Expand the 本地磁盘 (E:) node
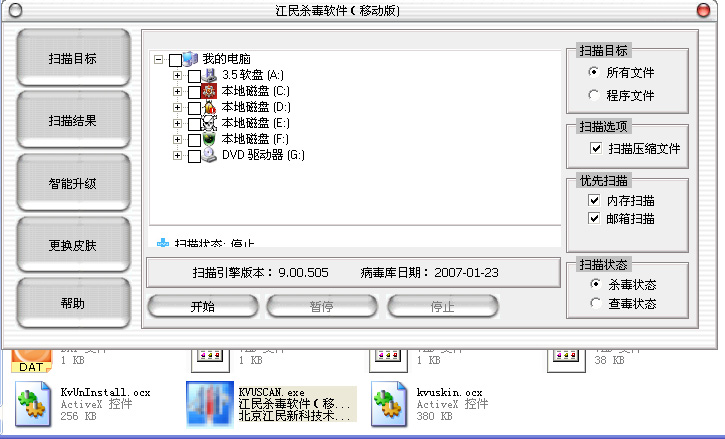Screen dimensions: 725x439 click(x=177, y=123)
